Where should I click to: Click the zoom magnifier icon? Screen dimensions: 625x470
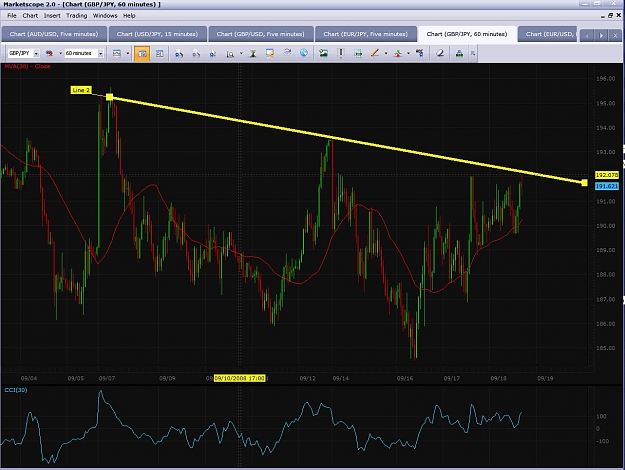point(230,53)
